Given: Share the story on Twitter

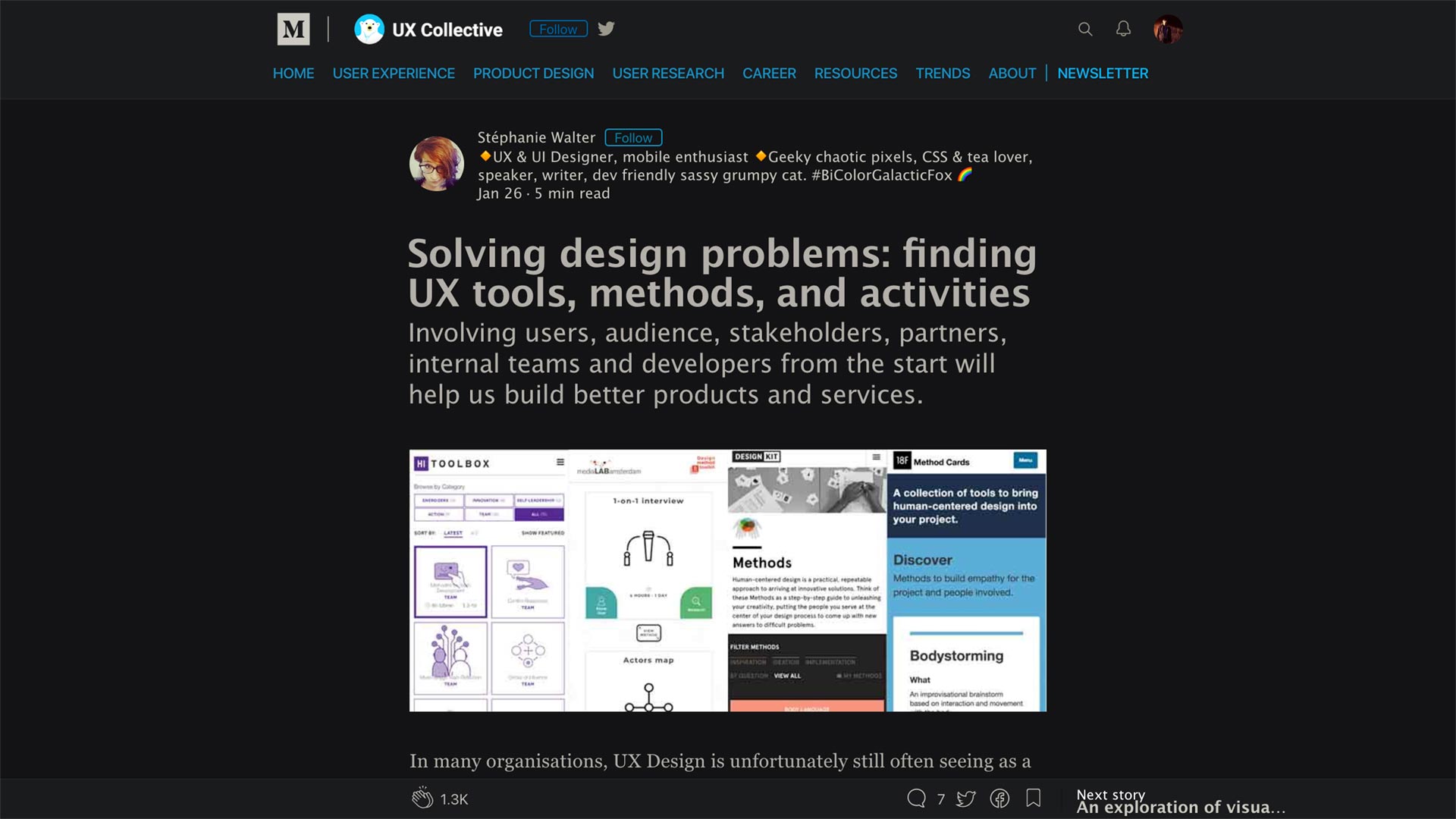Looking at the screenshot, I should [x=966, y=798].
